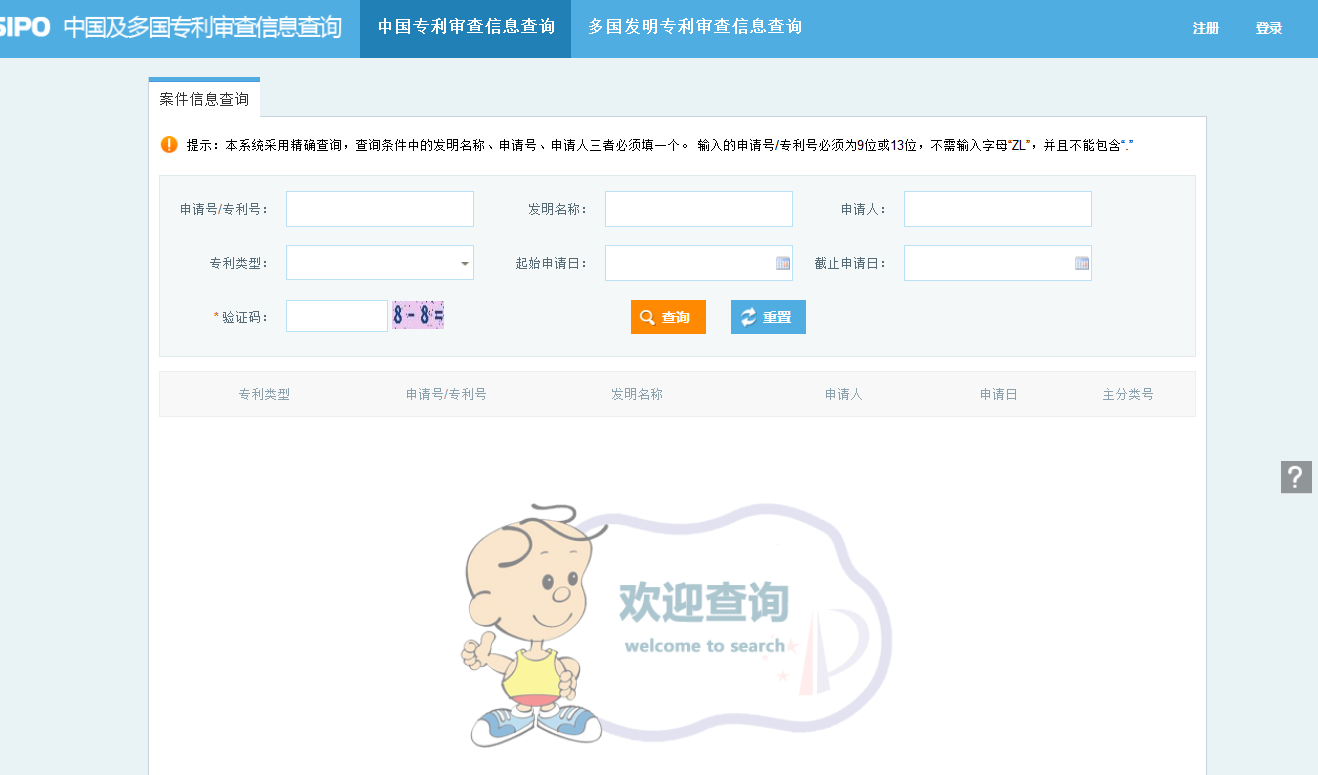Click into the 验证码 captcha input
Image resolution: width=1318 pixels, height=775 pixels.
[336, 316]
